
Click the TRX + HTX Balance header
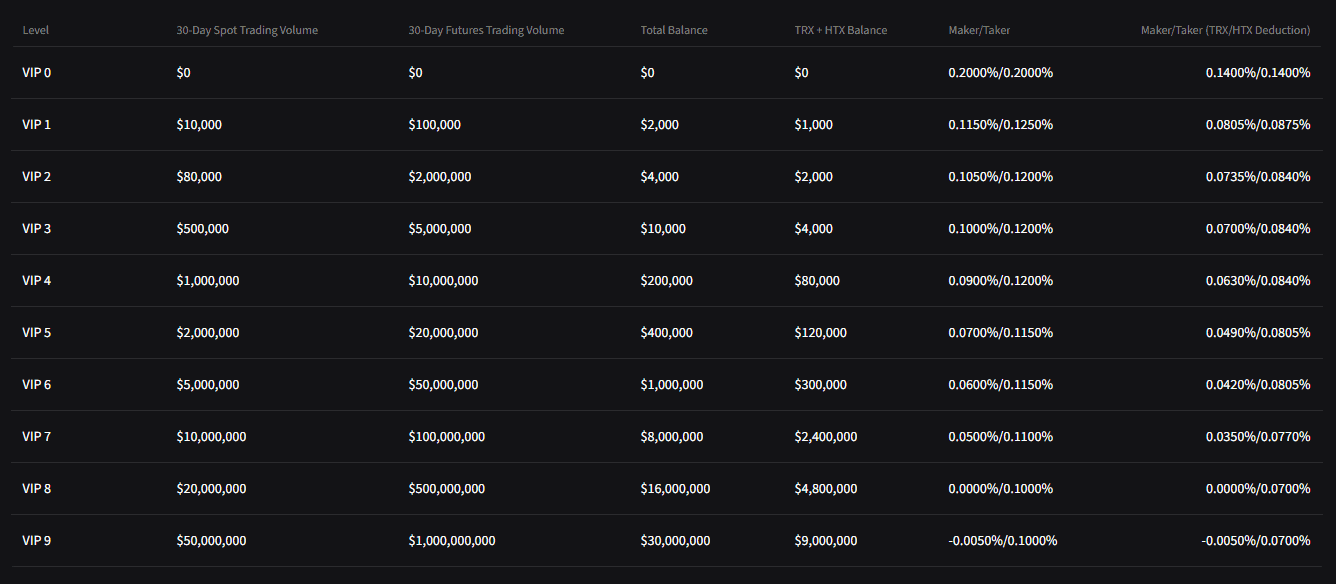coord(841,30)
